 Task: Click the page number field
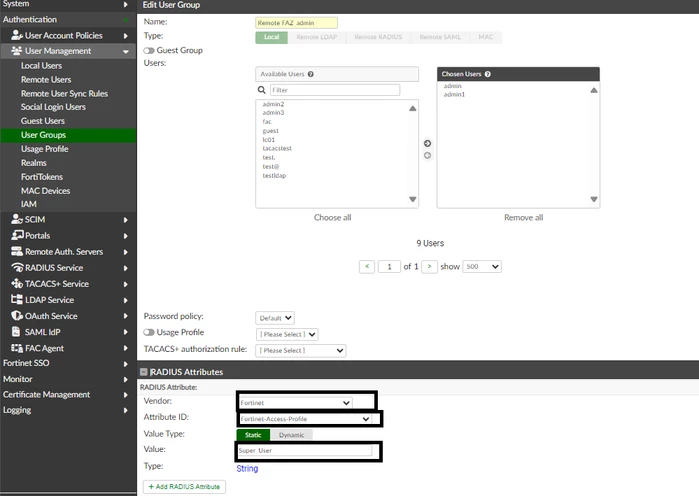(389, 266)
